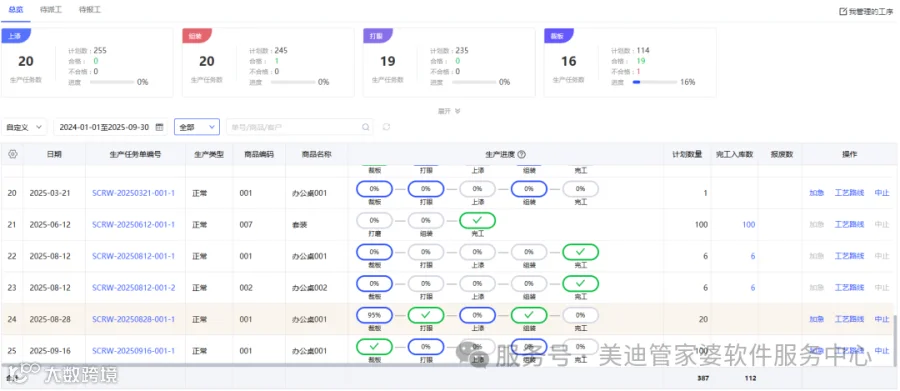Click the 0% 上漆 stage in row 24

point(478,315)
